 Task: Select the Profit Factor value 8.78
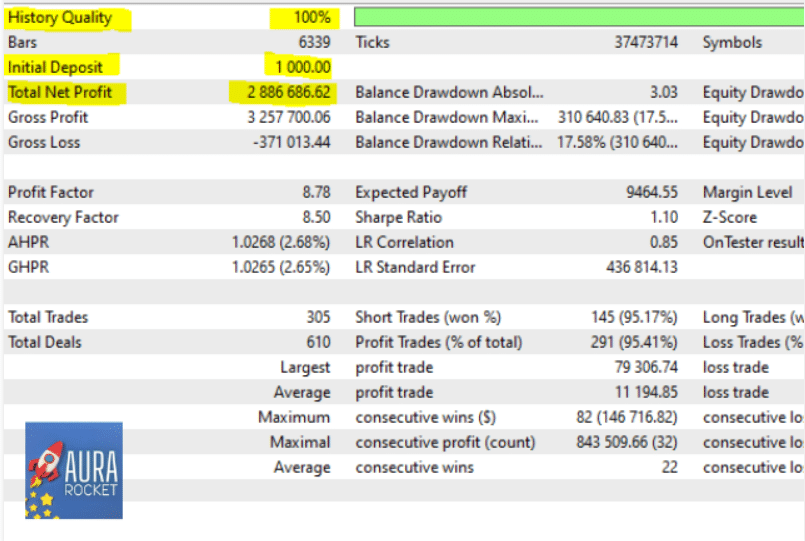[x=315, y=192]
